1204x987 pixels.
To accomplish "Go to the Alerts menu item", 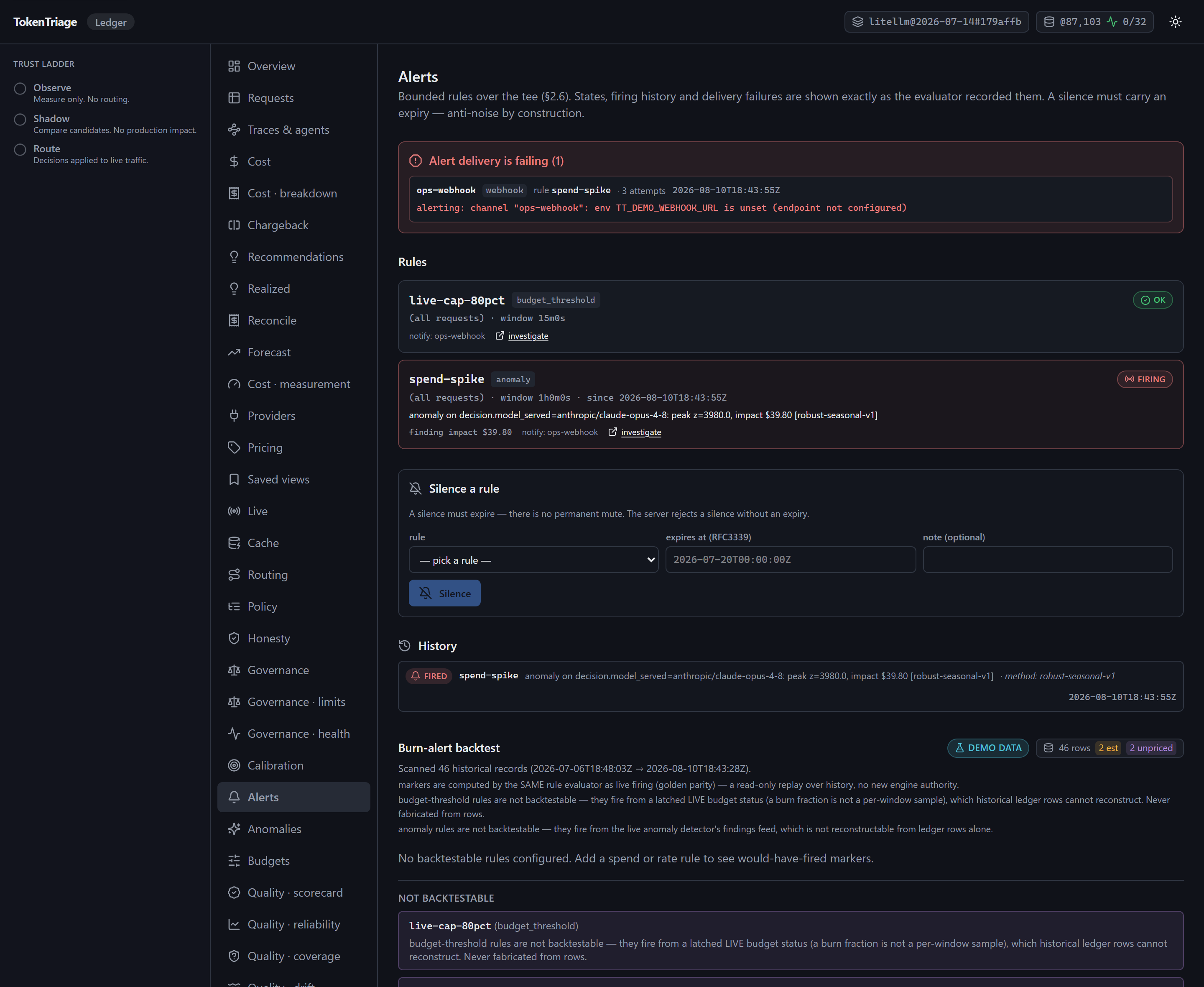I will click(294, 798).
